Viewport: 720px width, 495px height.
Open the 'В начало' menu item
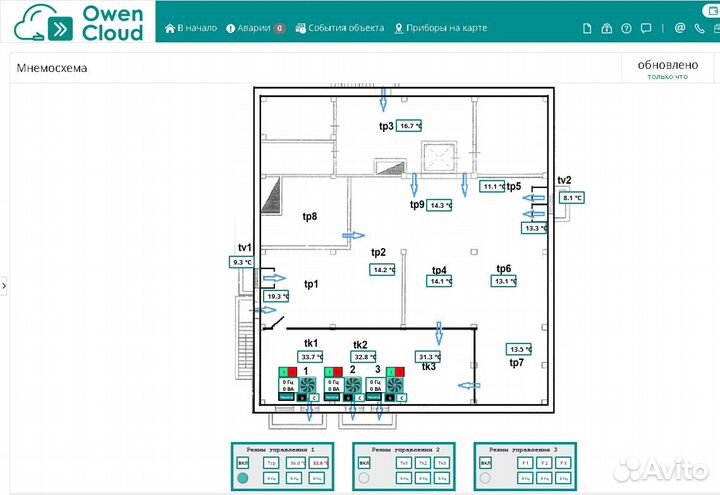click(x=191, y=28)
